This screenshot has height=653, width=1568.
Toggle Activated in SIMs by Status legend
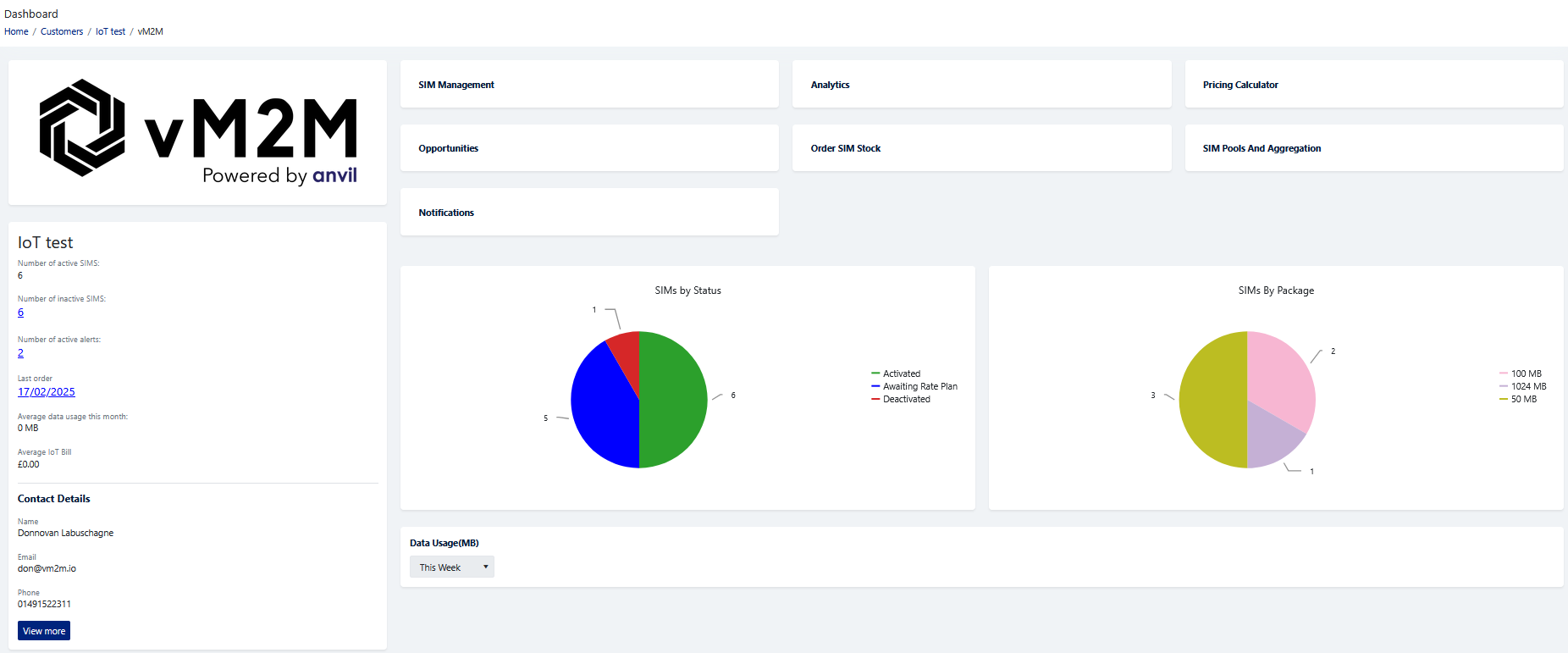(x=901, y=374)
